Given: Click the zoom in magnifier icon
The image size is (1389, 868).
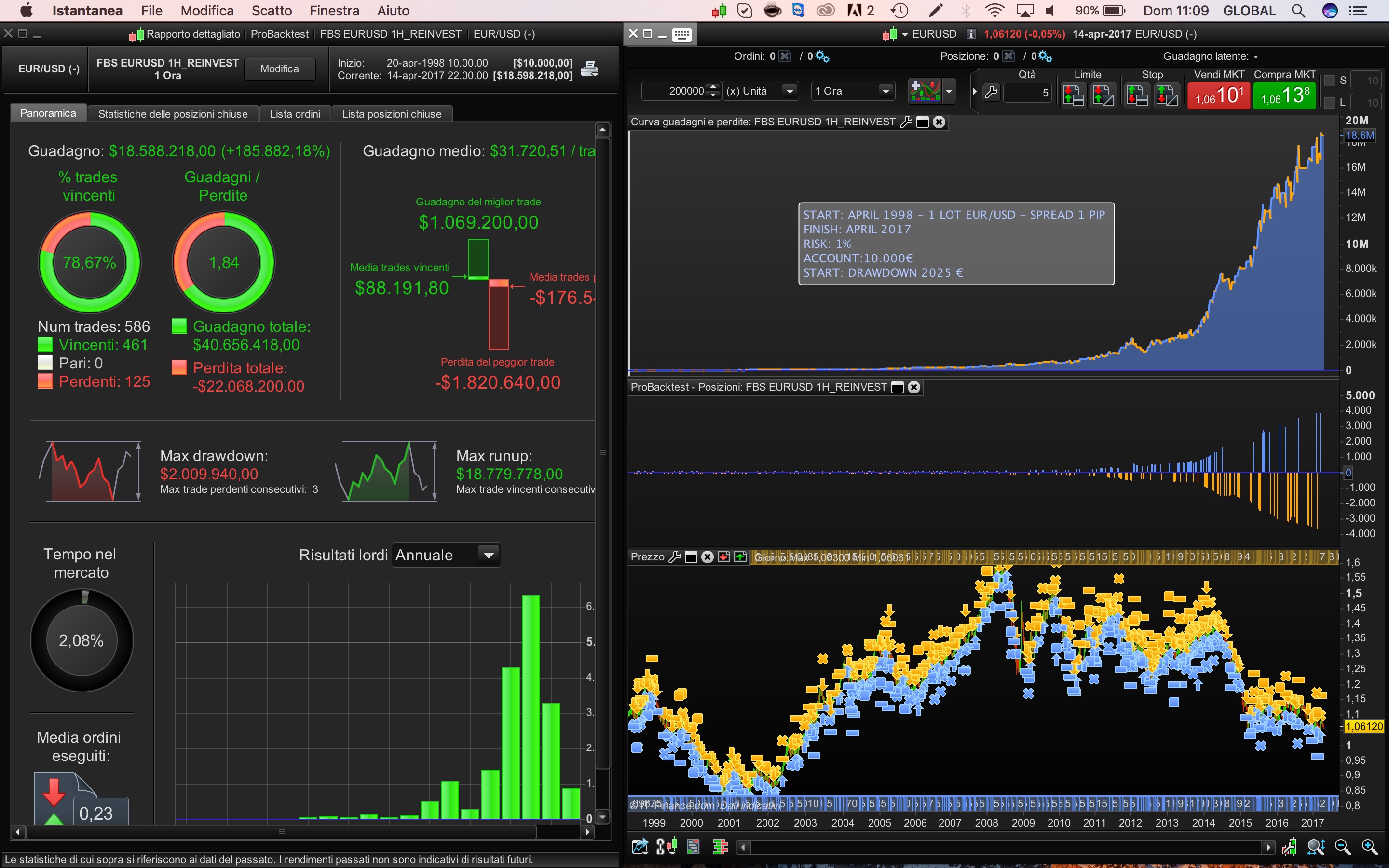Looking at the screenshot, I should coord(1370,847).
